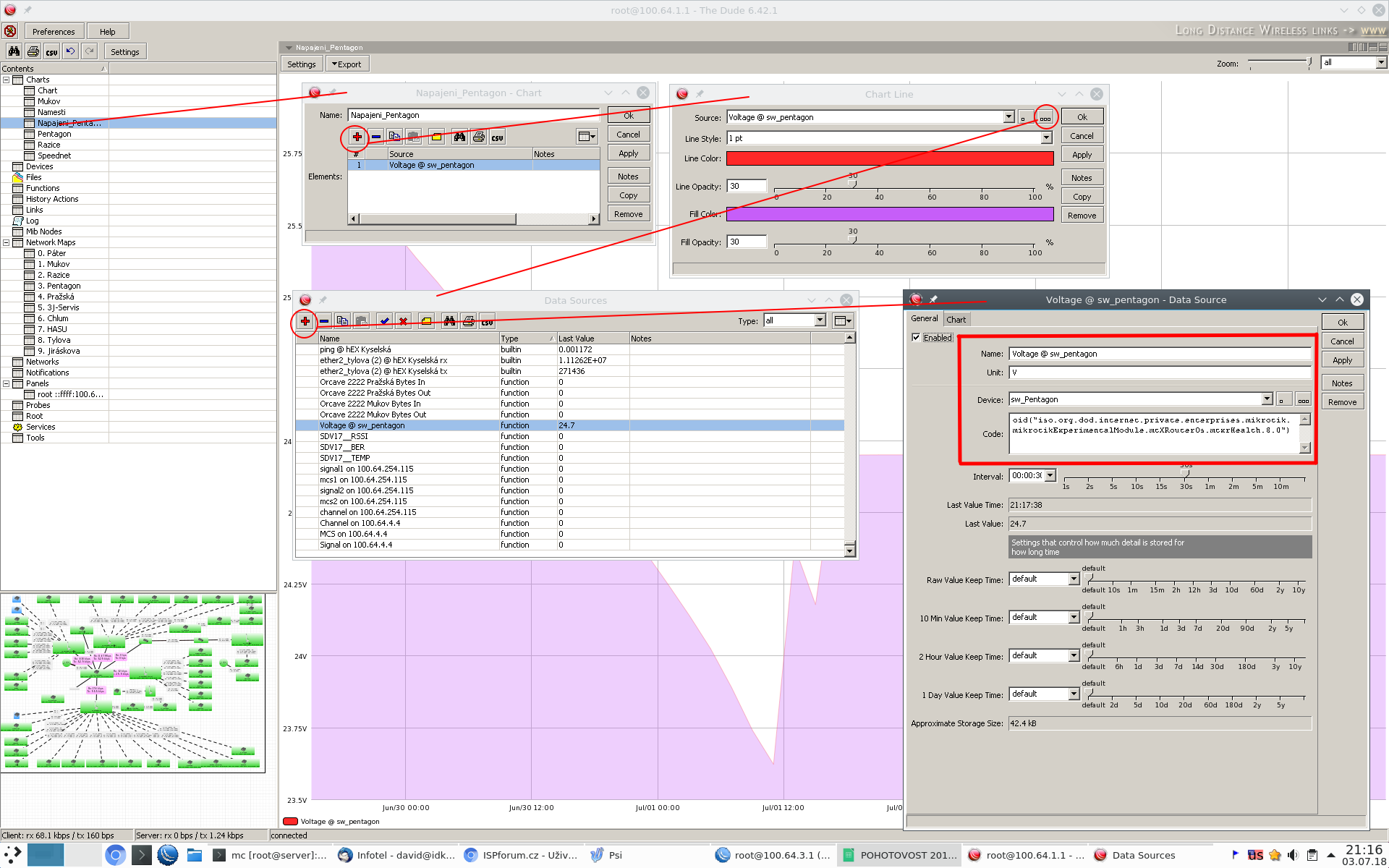This screenshot has height=868, width=1389.
Task: Toggle the Enabled checkbox in Data Source
Action: pos(916,337)
